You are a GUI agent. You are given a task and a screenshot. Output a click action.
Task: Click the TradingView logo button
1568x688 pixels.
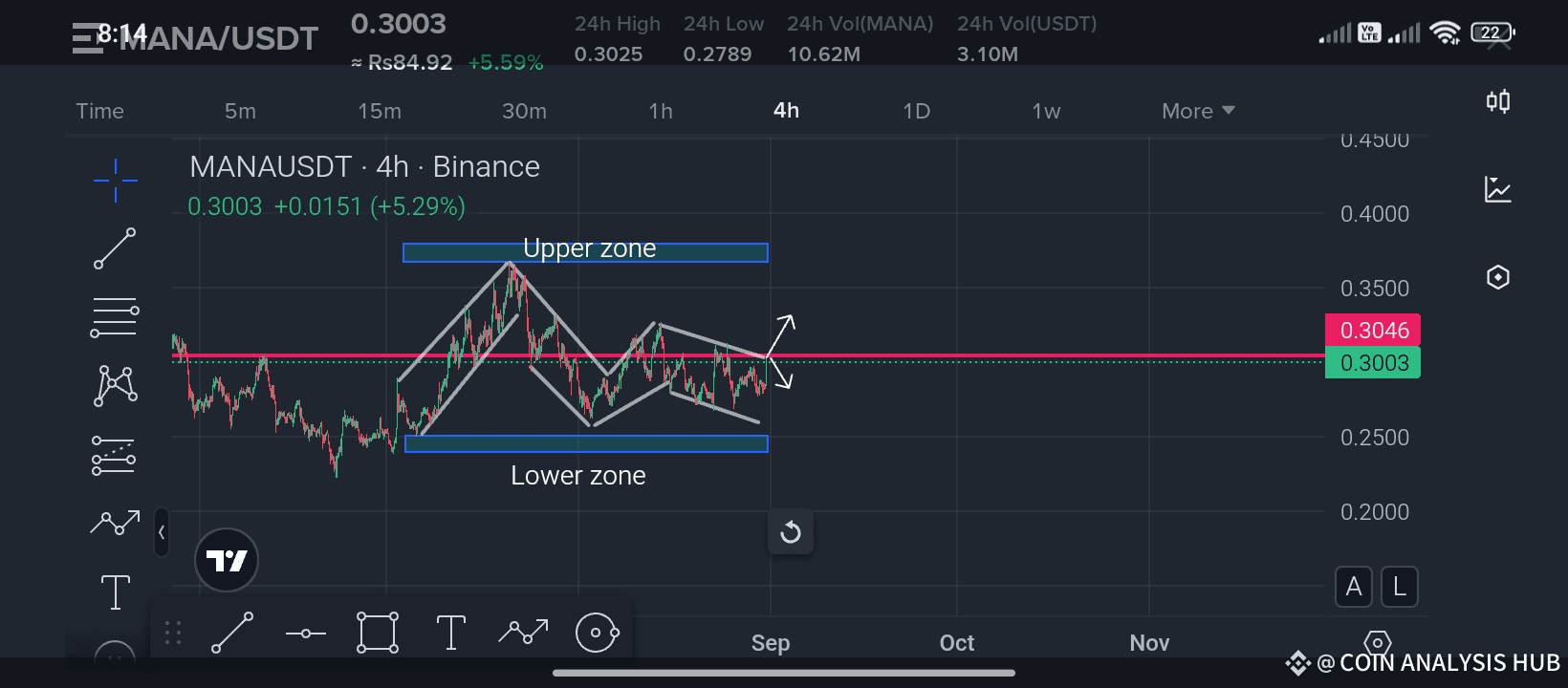pyautogui.click(x=227, y=560)
